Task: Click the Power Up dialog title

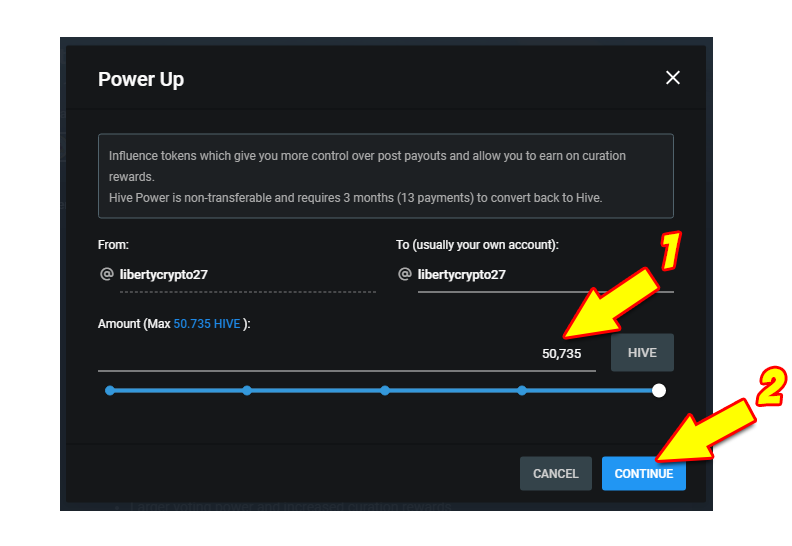Action: point(141,79)
